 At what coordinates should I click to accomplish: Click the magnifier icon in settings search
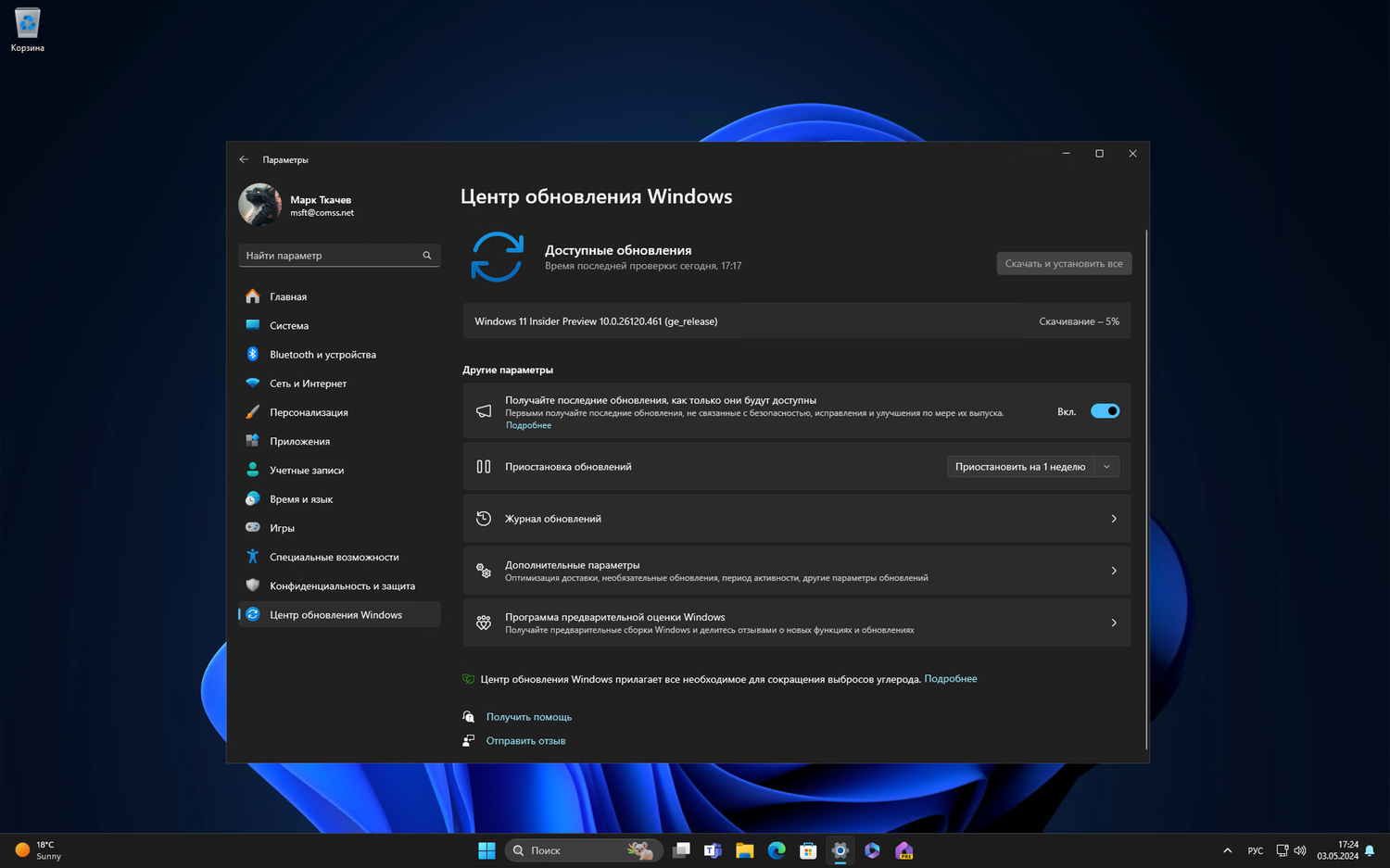click(x=427, y=255)
